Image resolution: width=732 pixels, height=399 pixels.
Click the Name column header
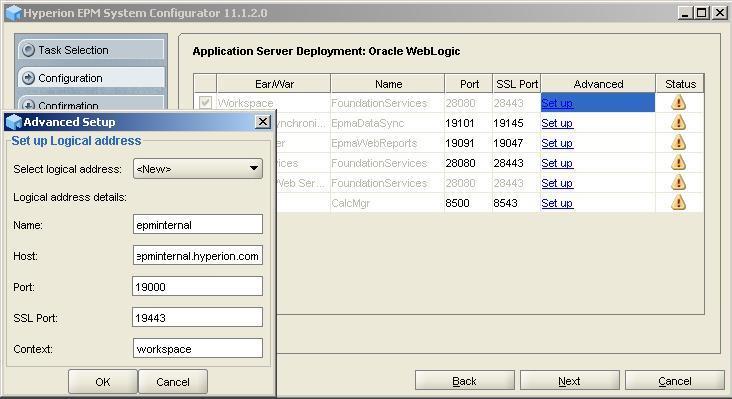(x=388, y=84)
